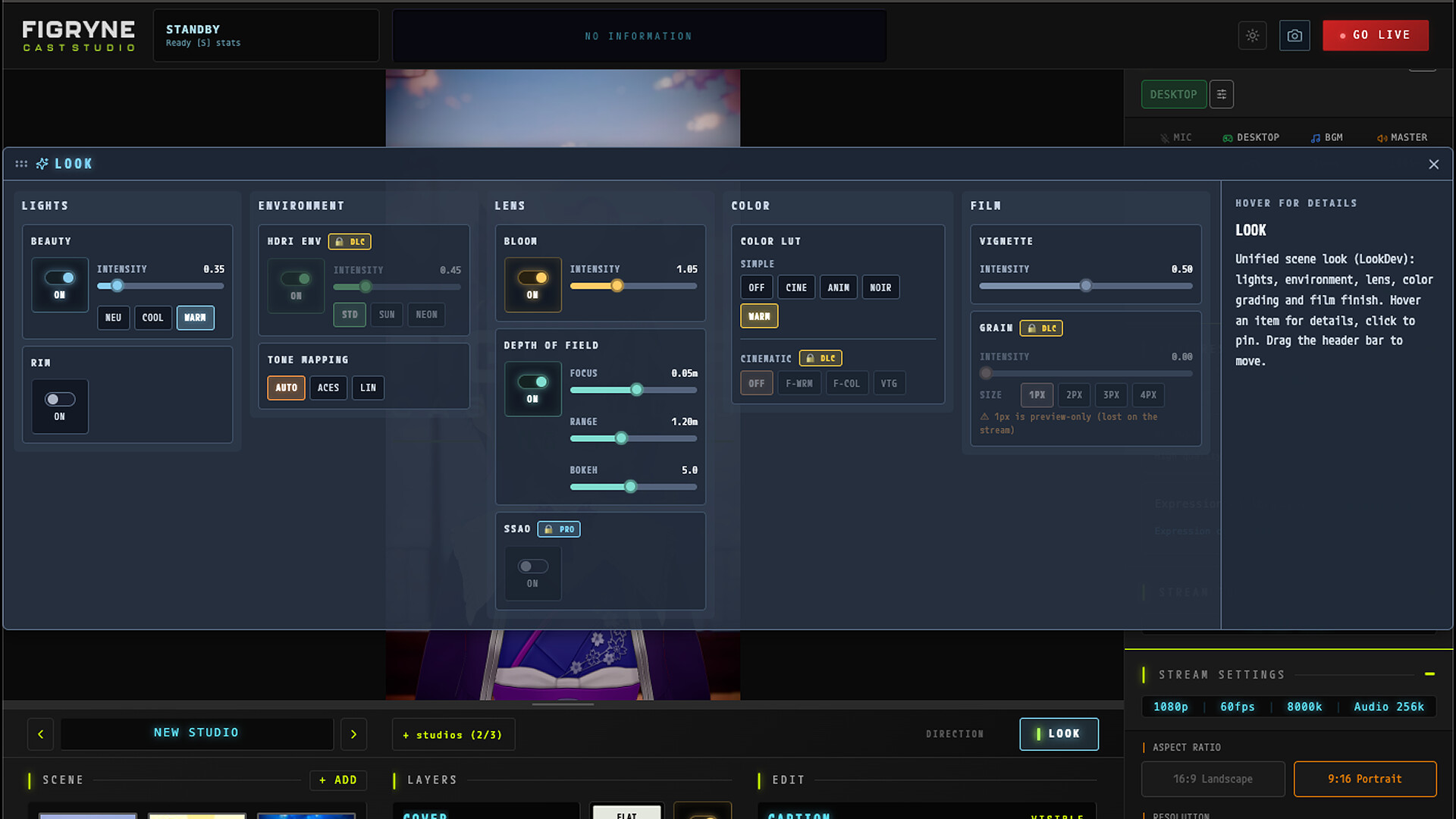Click the GO LIVE button

(1375, 36)
